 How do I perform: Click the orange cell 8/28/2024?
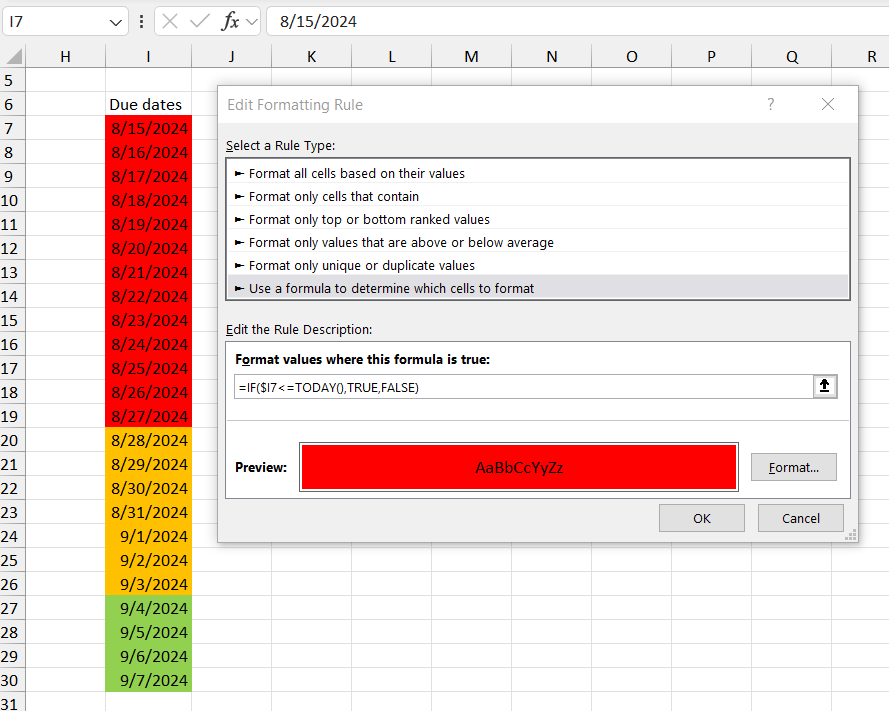click(149, 440)
